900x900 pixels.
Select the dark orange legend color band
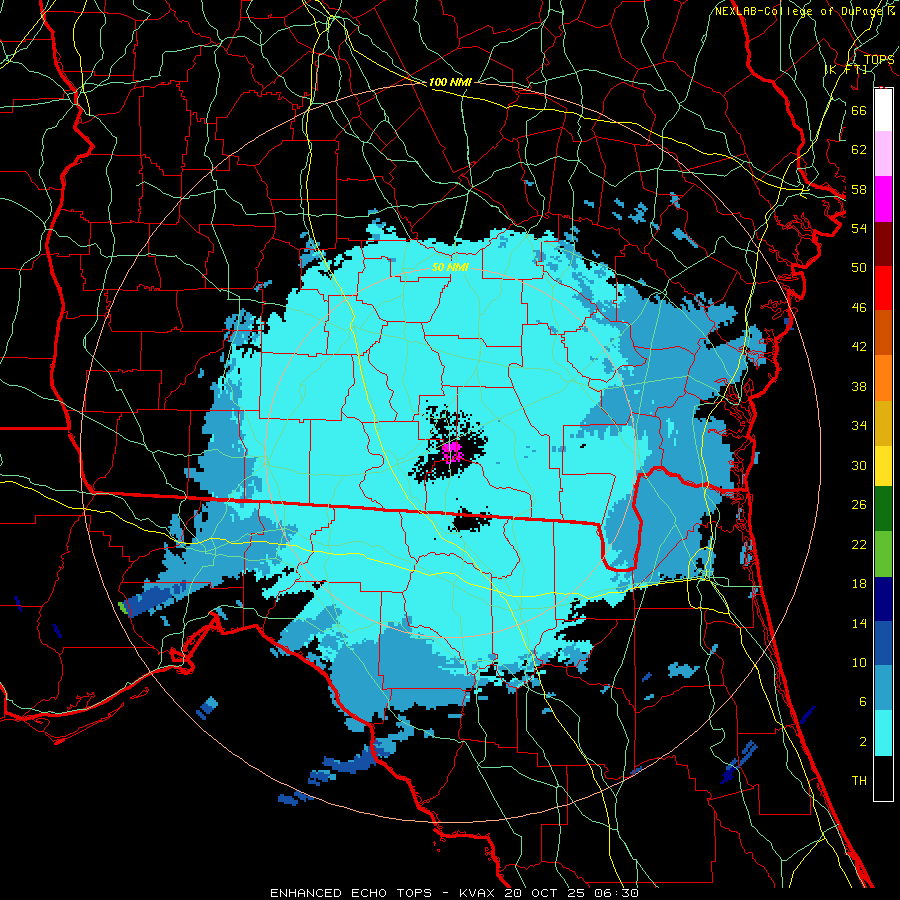point(883,333)
